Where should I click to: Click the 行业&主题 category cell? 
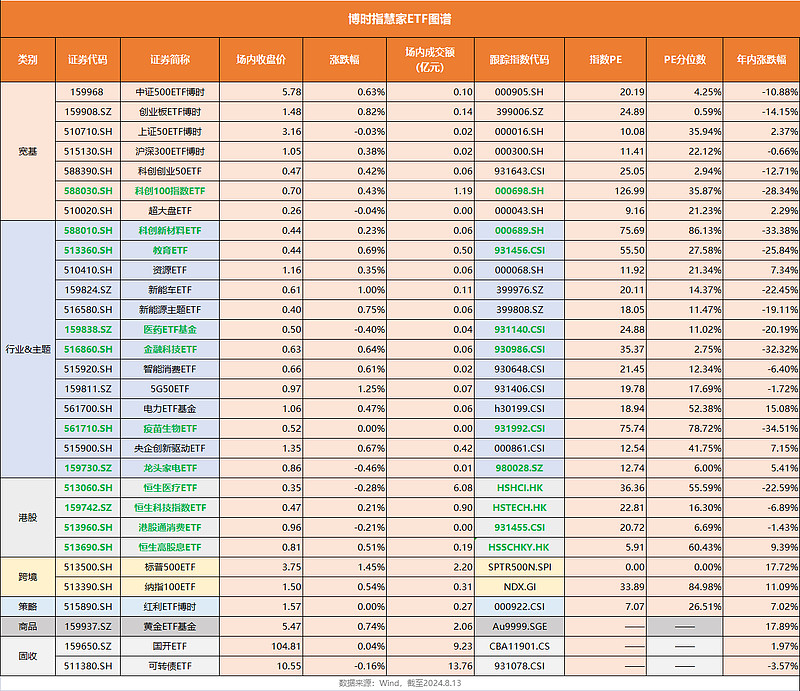pos(28,350)
